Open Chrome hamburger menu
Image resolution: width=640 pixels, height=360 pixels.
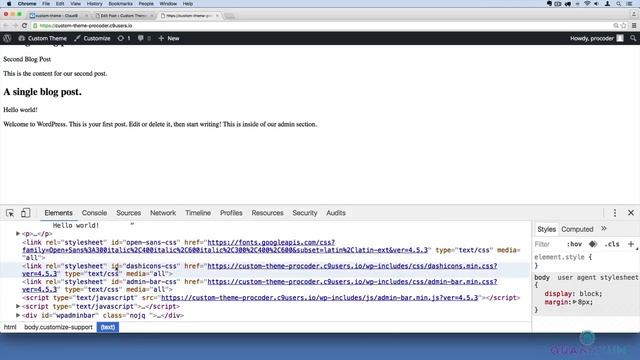(634, 26)
